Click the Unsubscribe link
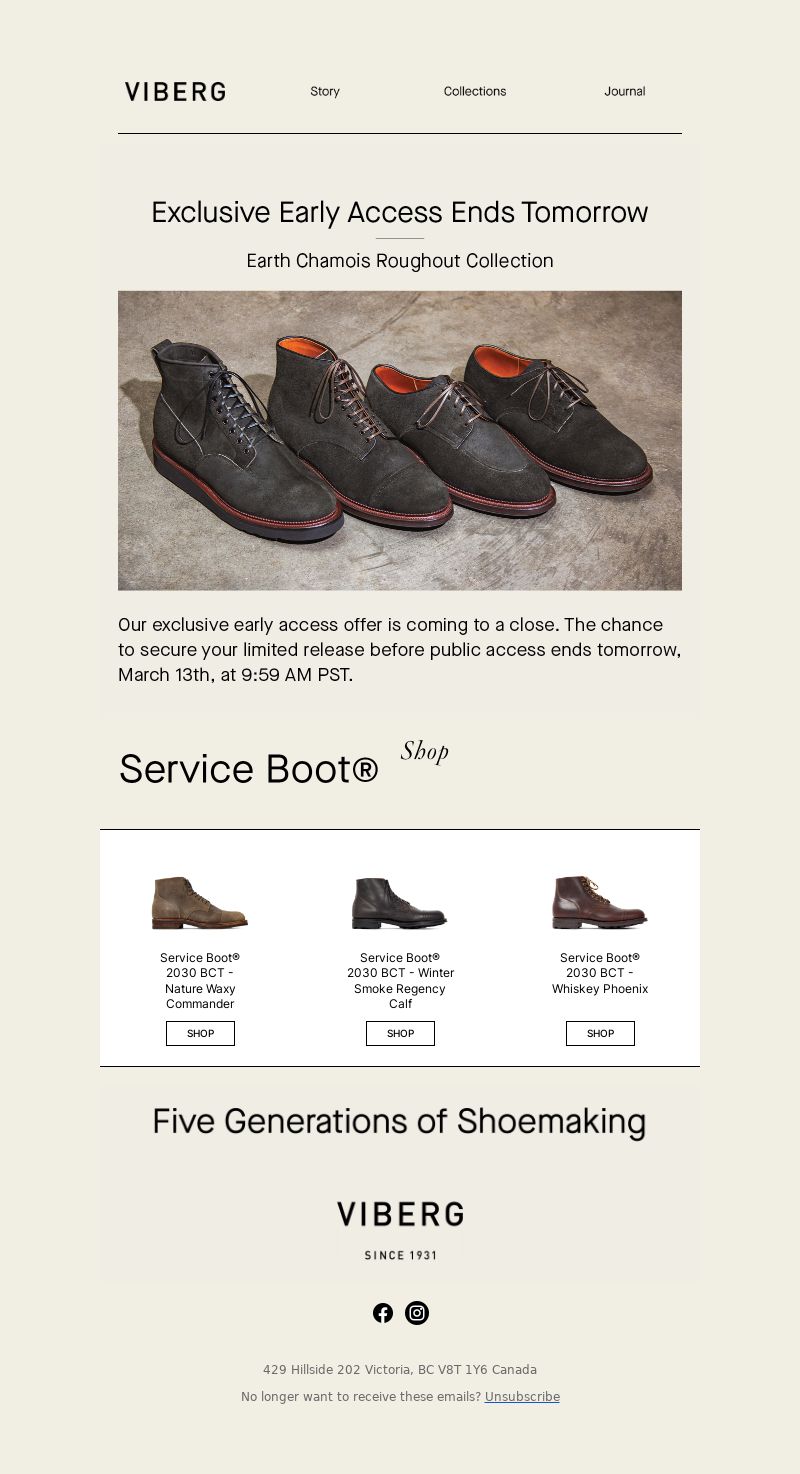This screenshot has width=800, height=1474. pos(522,1397)
